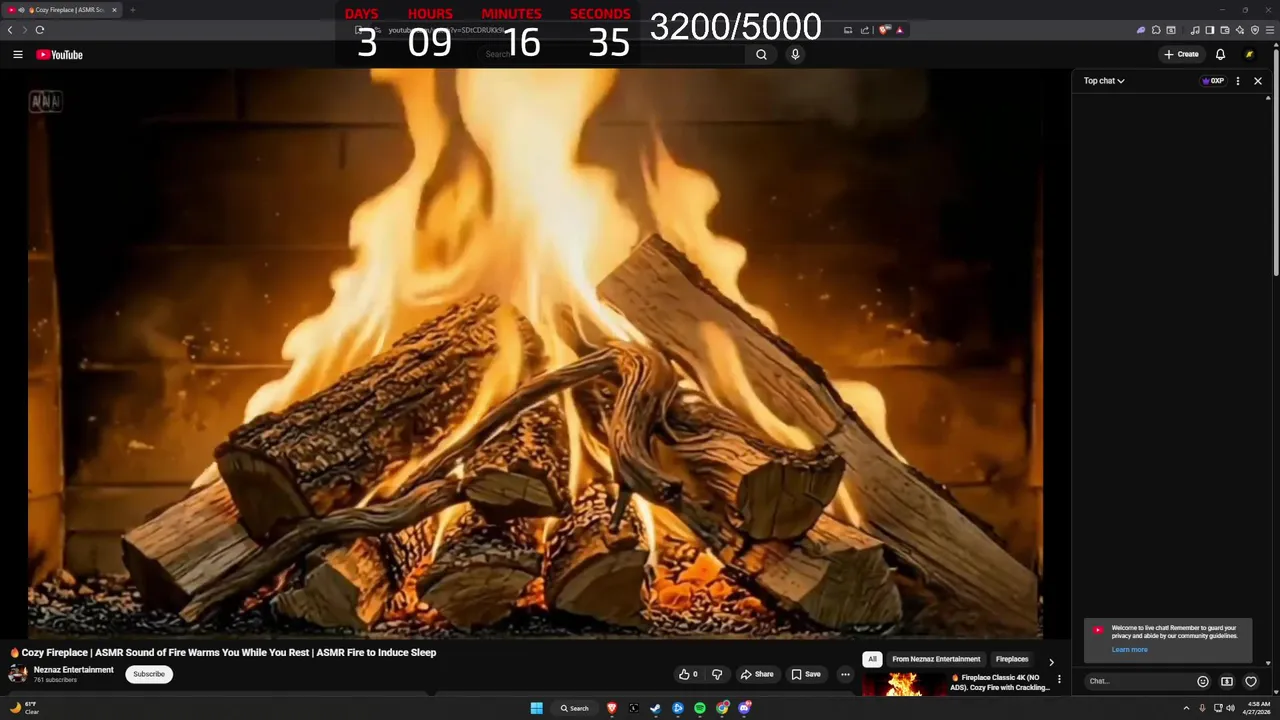Subscribe to Neznaz Entertainment
This screenshot has width=1280, height=720.
149,674
